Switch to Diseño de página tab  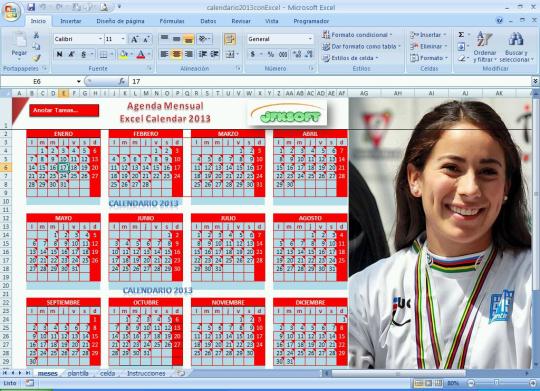point(120,21)
